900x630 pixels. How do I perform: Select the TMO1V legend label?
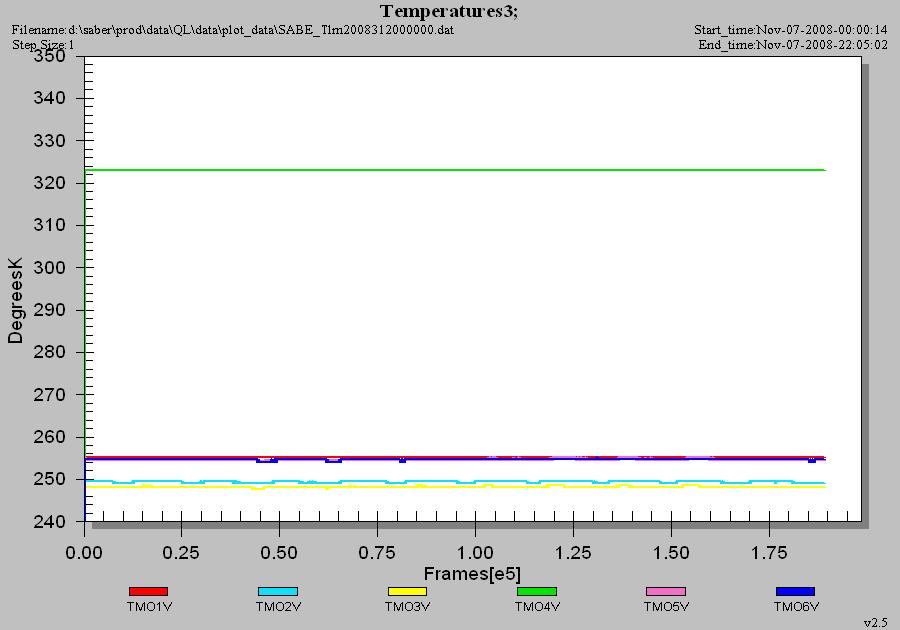pos(149,606)
